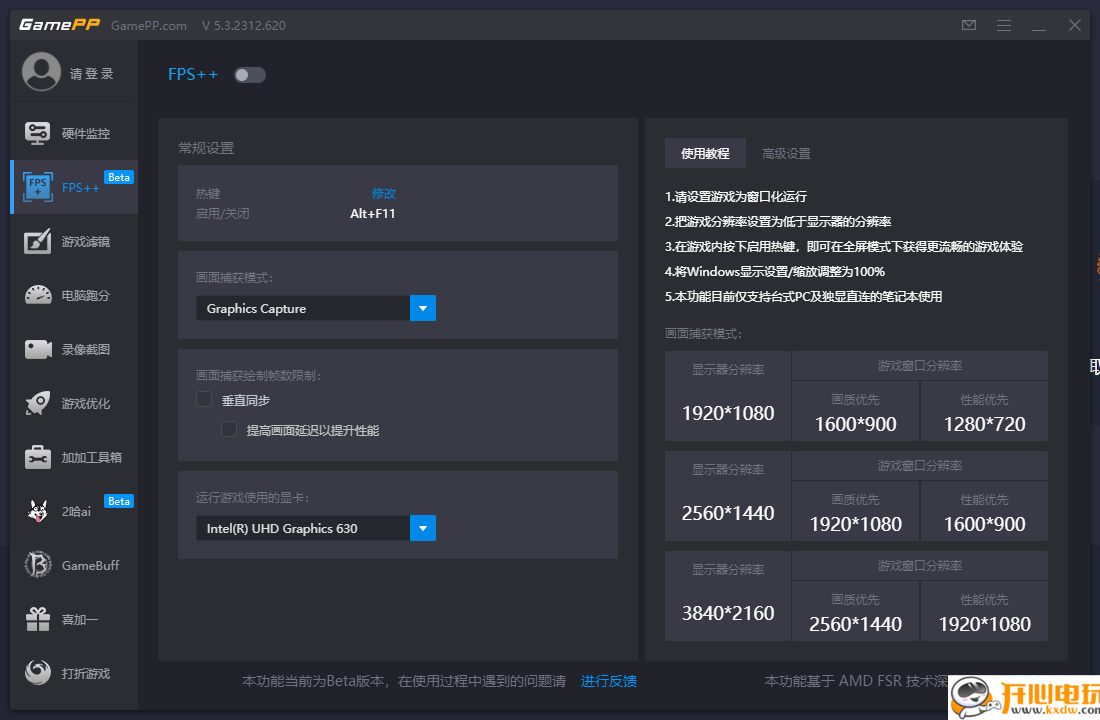The width and height of the screenshot is (1100, 720).
Task: Open 游戏滤镜 game filter icon
Action: click(x=38, y=241)
